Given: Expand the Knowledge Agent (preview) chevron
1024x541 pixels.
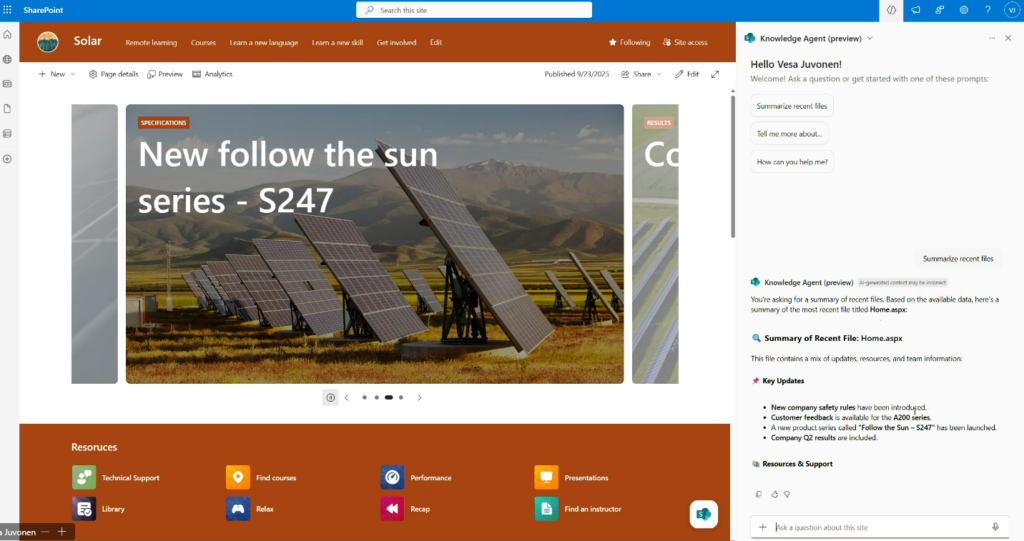Looking at the screenshot, I should (x=870, y=39).
